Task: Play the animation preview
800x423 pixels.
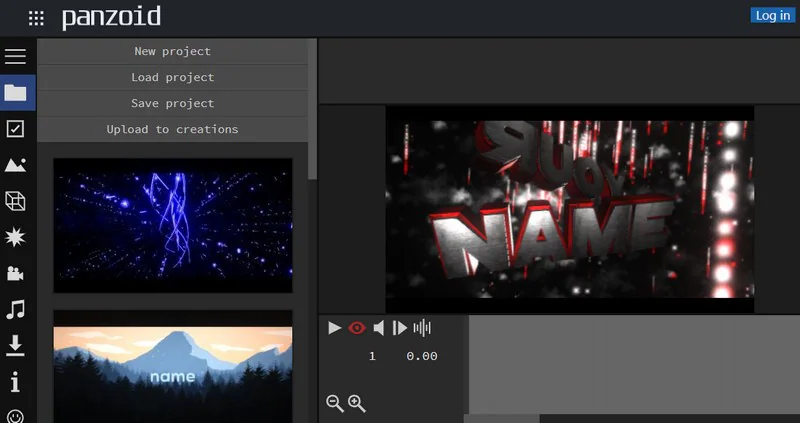Action: 335,328
